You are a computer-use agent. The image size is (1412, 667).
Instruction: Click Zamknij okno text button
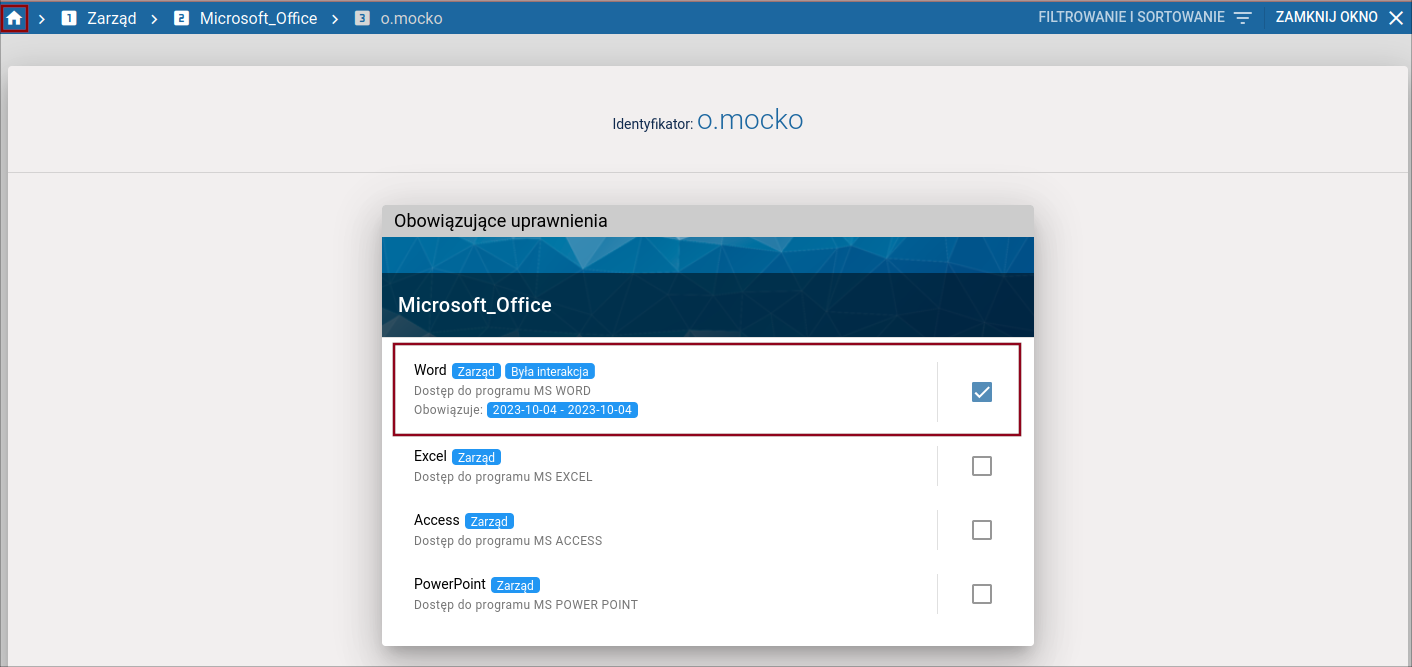click(x=1326, y=18)
